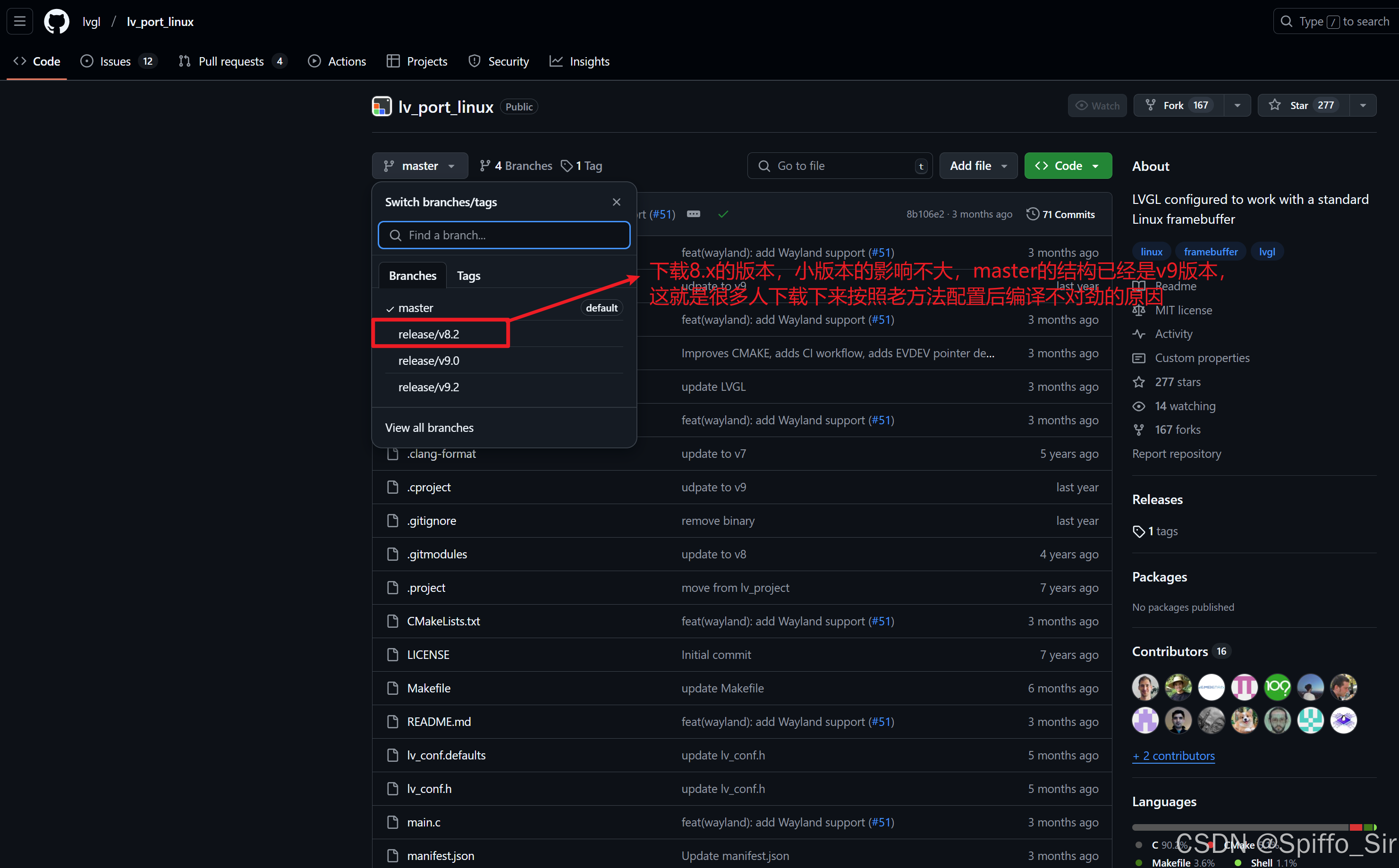Viewport: 1399px width, 868px height.
Task: Click View all branches link
Action: [429, 428]
